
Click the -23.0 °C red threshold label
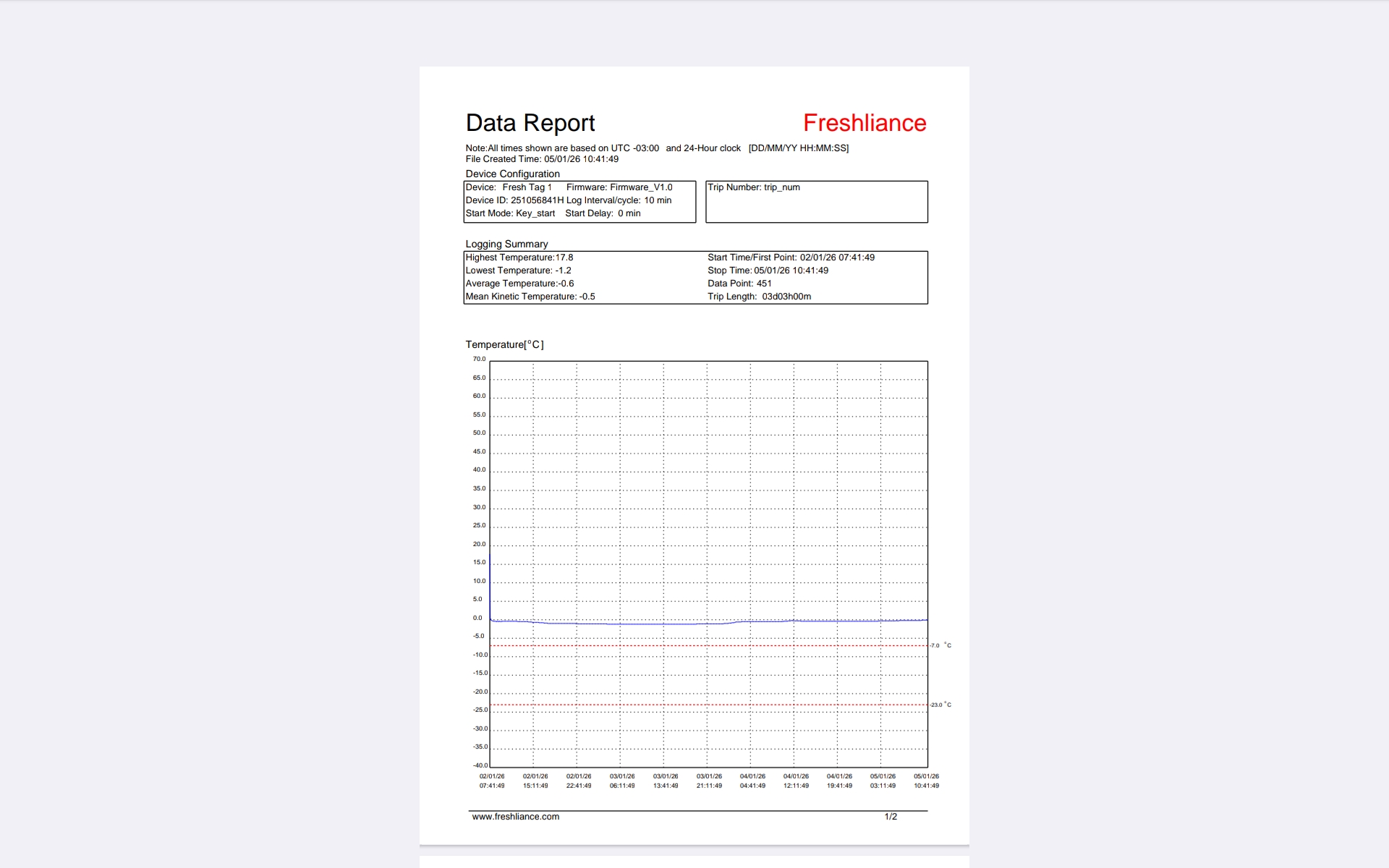click(x=940, y=705)
